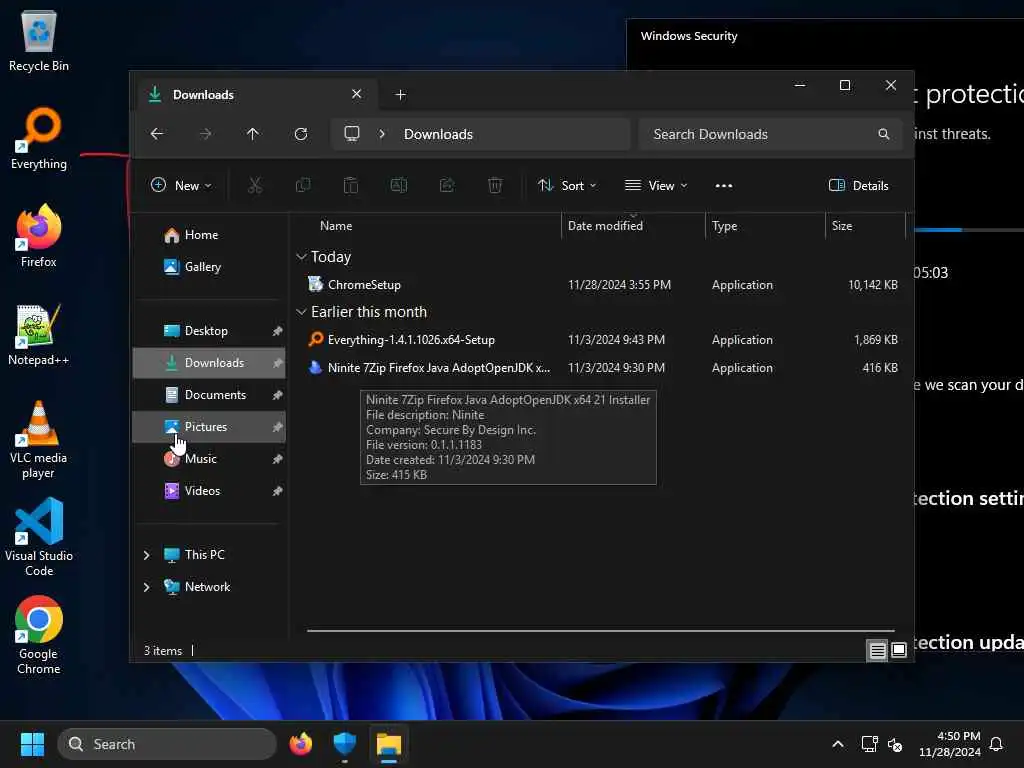
Task: Close the Downloads tab
Action: [357, 94]
